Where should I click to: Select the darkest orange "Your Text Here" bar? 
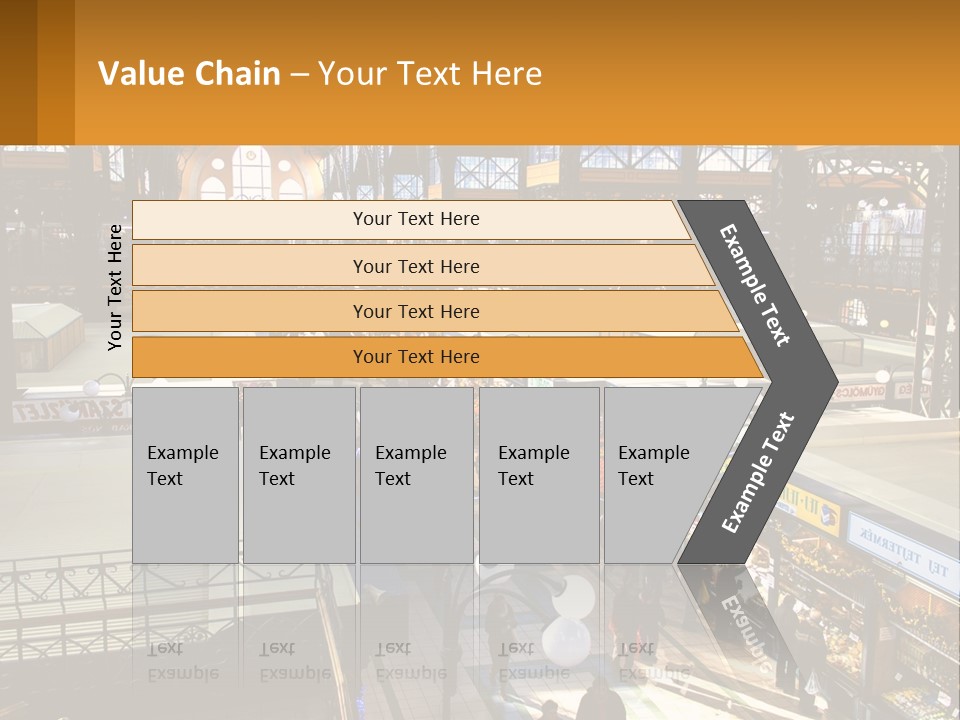(415, 357)
